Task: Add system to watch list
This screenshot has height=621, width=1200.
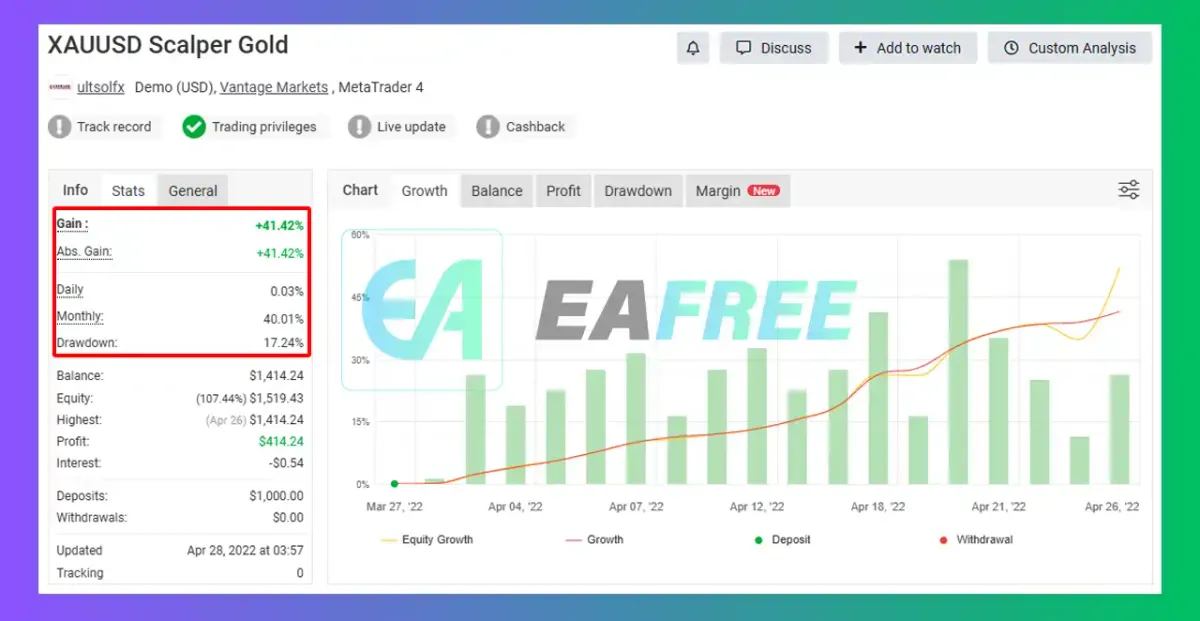Action: pyautogui.click(x=908, y=48)
